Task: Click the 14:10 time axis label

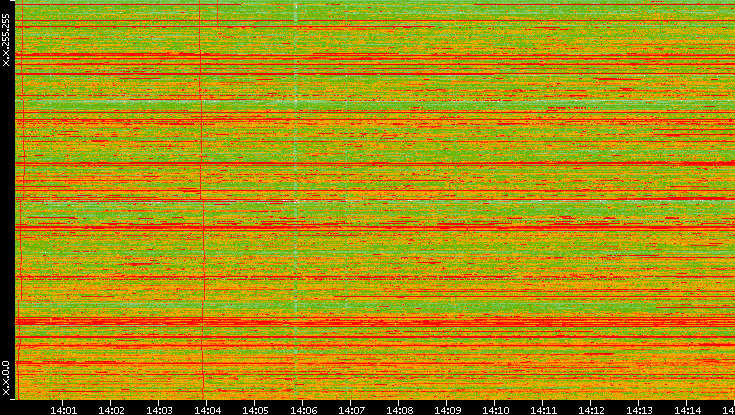Action: [495, 410]
